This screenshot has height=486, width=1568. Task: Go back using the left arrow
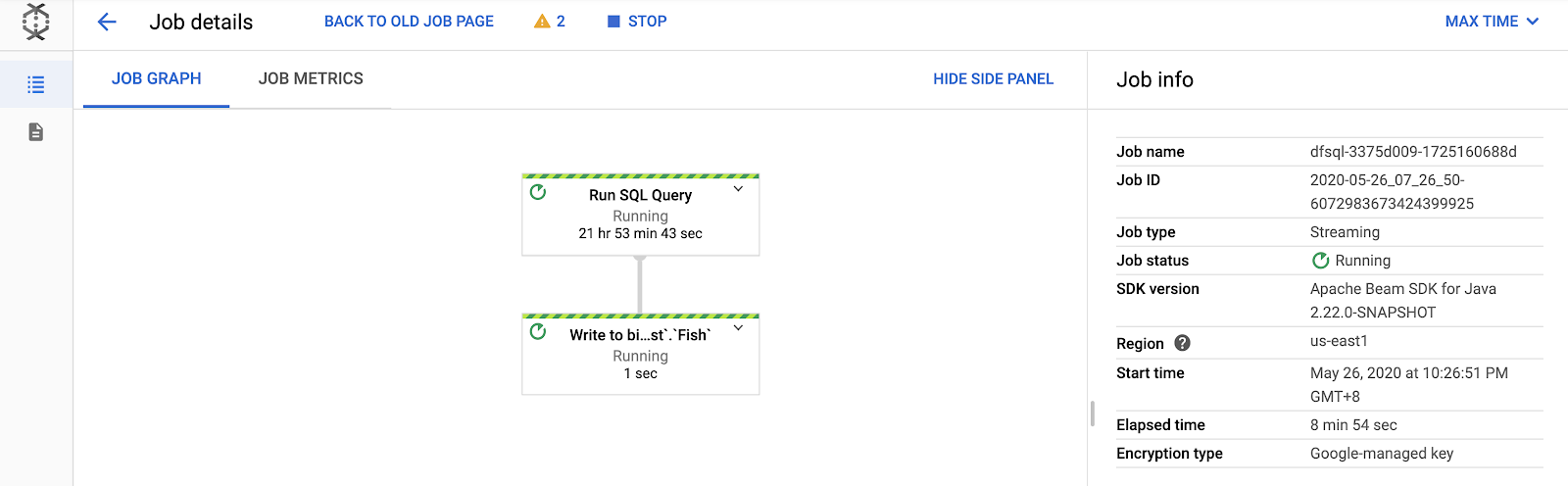click(x=107, y=22)
